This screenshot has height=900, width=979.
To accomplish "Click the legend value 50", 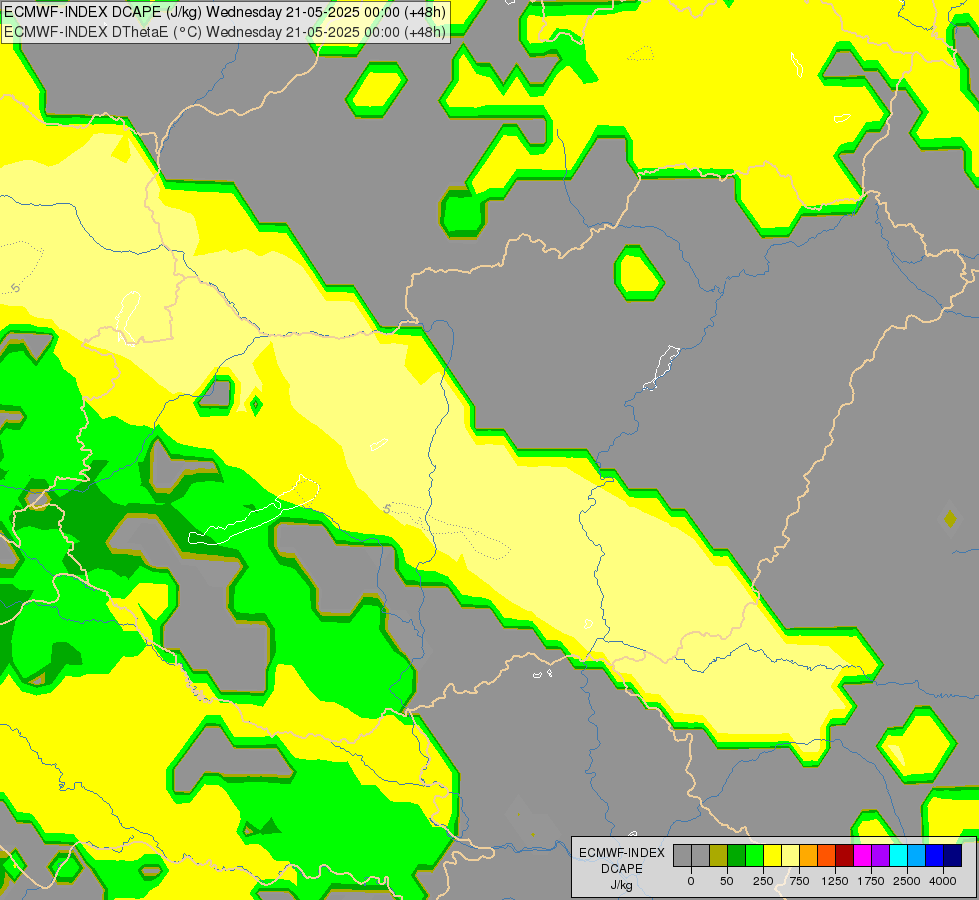I will click(x=727, y=881).
